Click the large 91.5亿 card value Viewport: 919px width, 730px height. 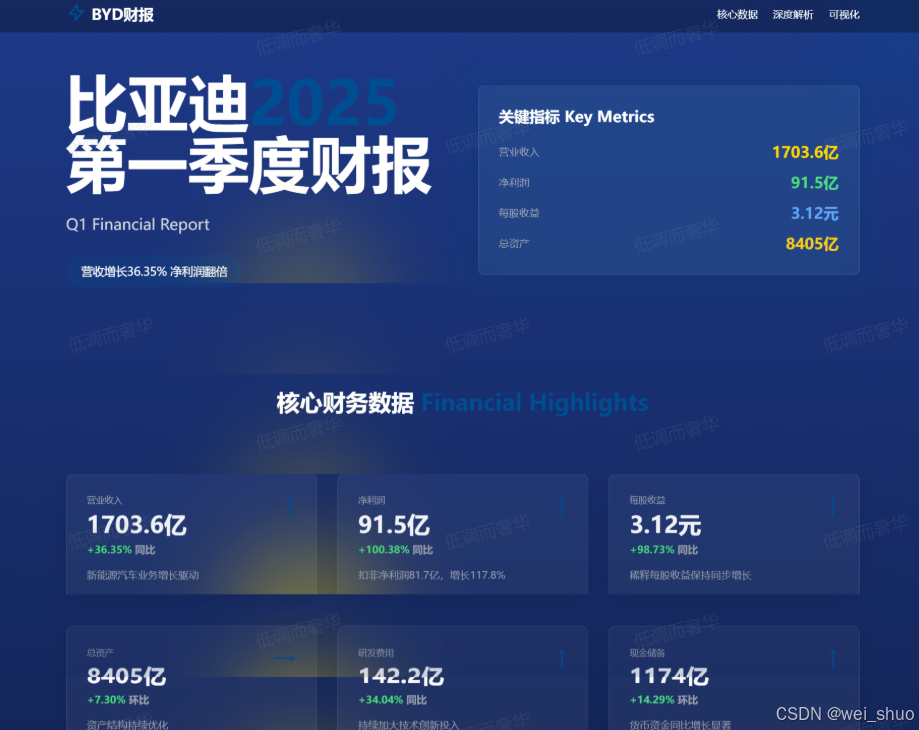[394, 525]
